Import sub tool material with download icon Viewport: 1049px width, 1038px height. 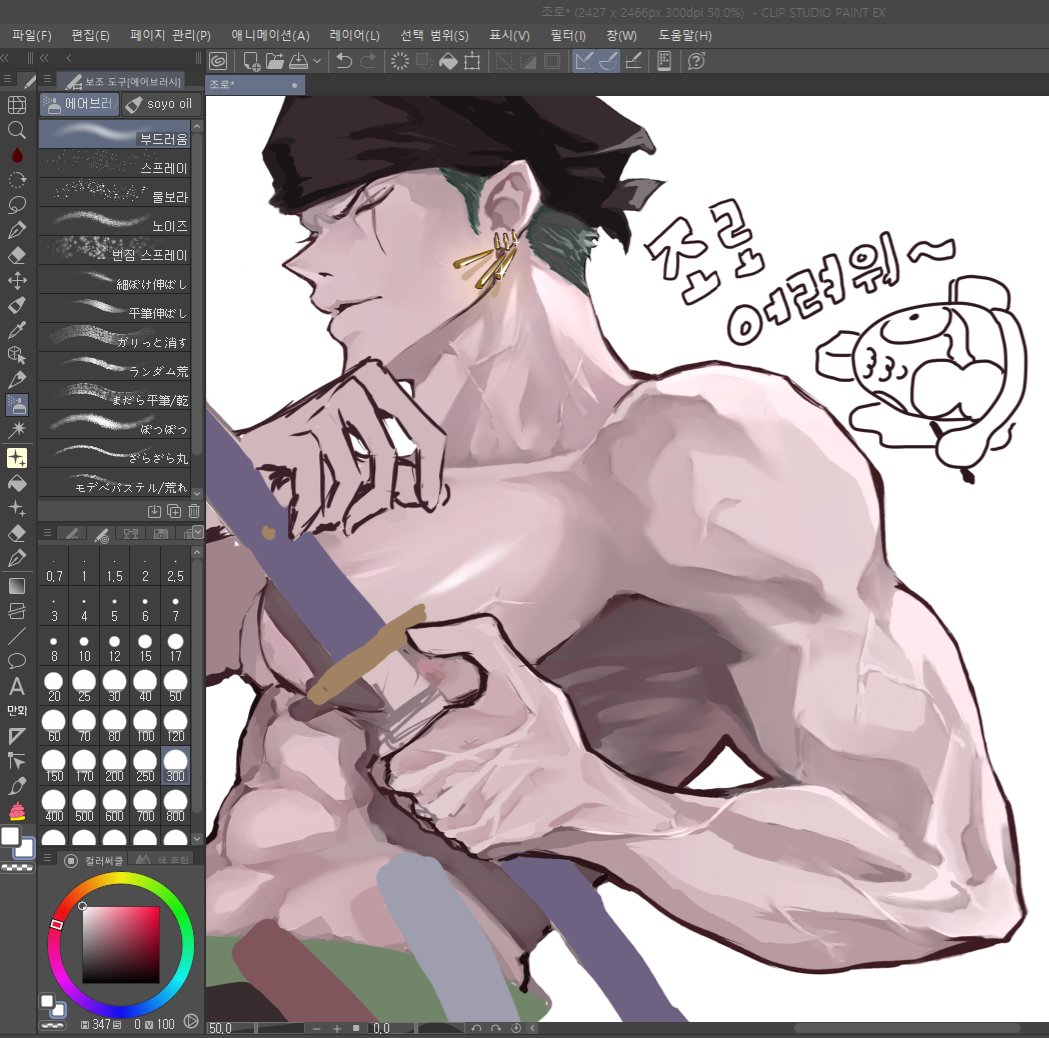pyautogui.click(x=154, y=511)
